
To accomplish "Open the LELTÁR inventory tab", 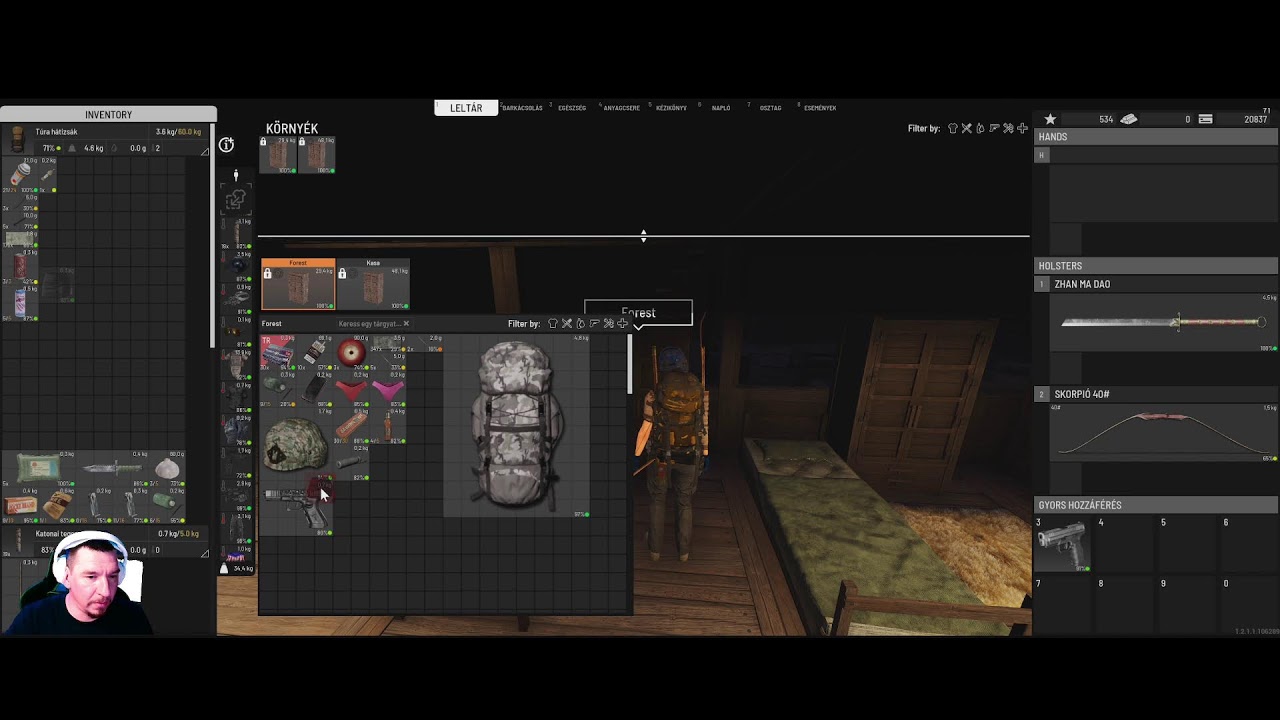I will click(466, 108).
